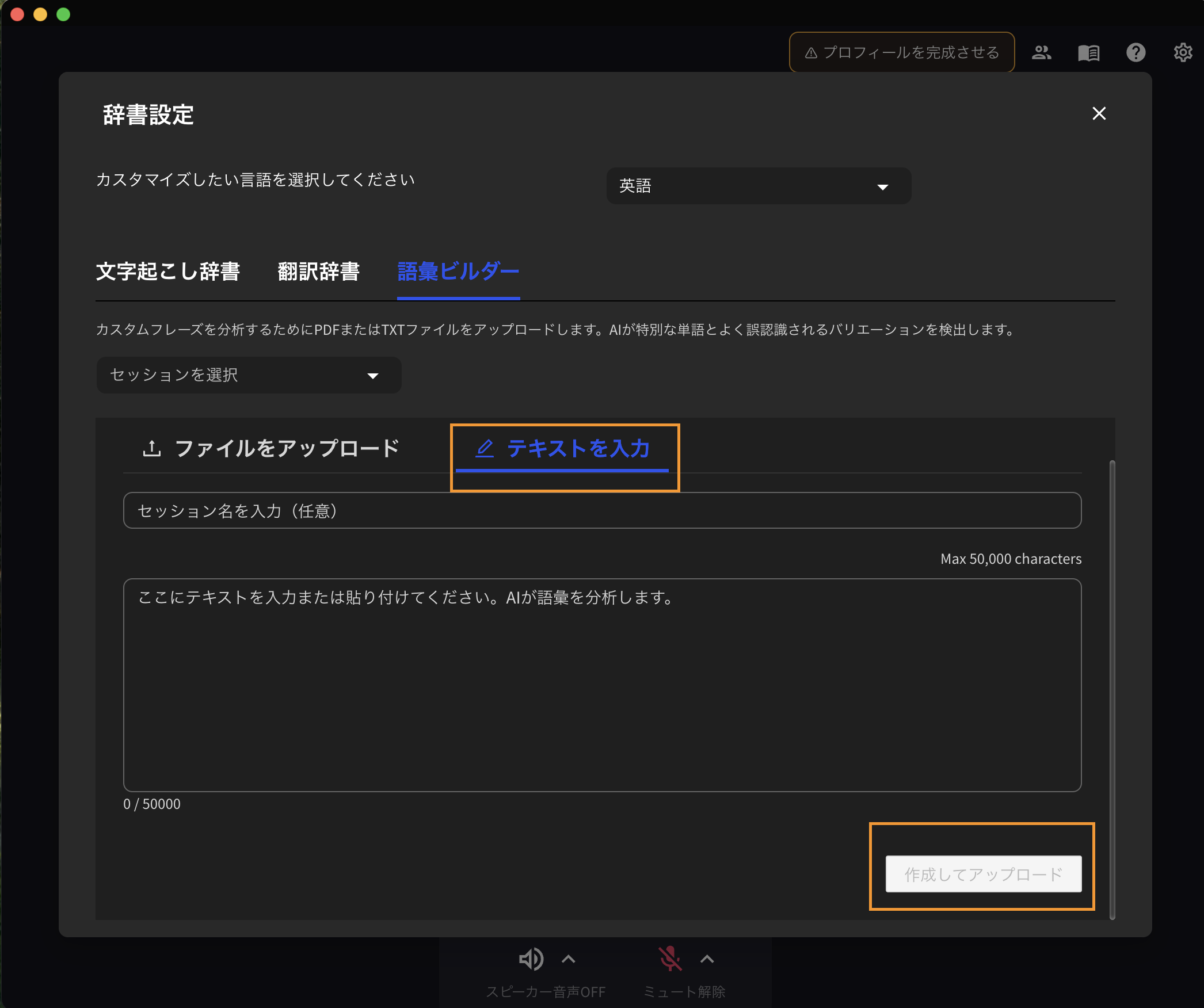Select the 翻訳辞書 tab
The height and width of the screenshot is (1008, 1204).
coord(318,272)
